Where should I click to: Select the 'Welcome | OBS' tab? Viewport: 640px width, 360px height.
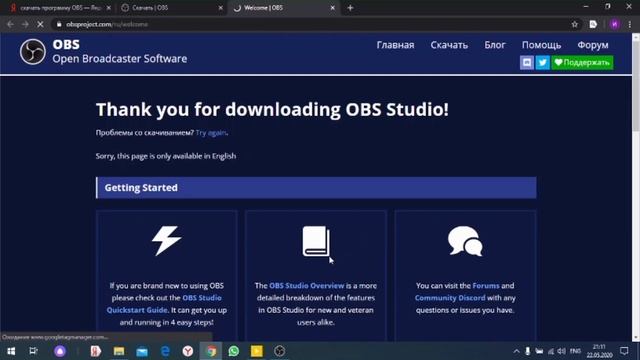[x=284, y=8]
